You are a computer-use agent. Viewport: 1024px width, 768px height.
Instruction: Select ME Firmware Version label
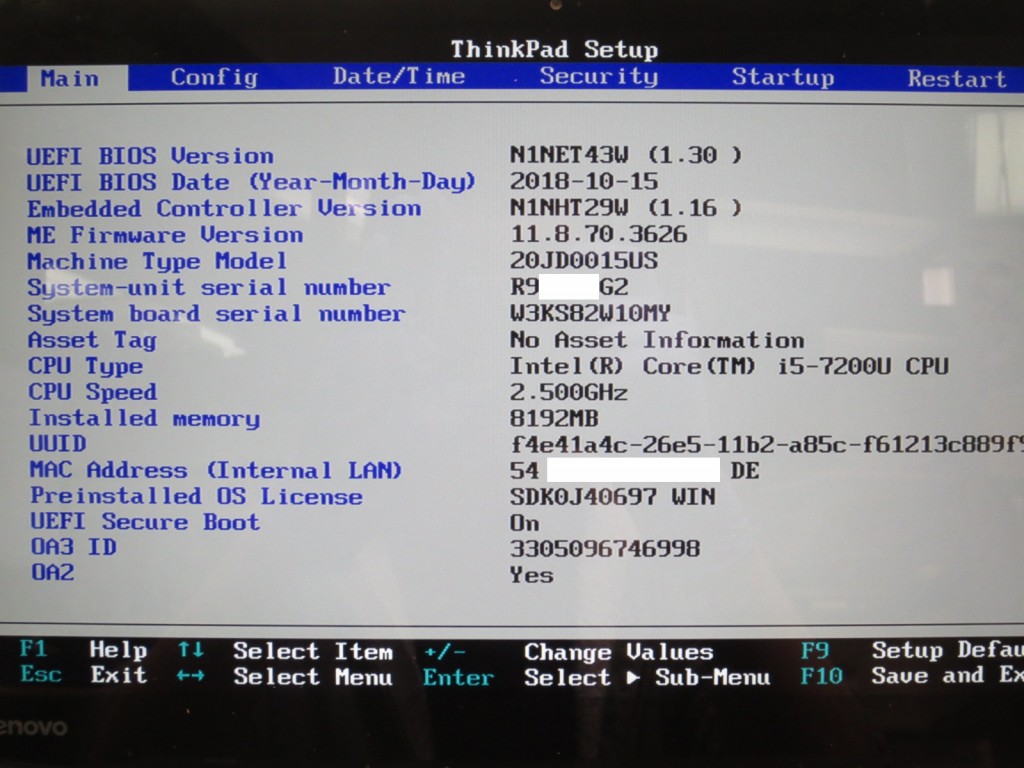click(165, 234)
